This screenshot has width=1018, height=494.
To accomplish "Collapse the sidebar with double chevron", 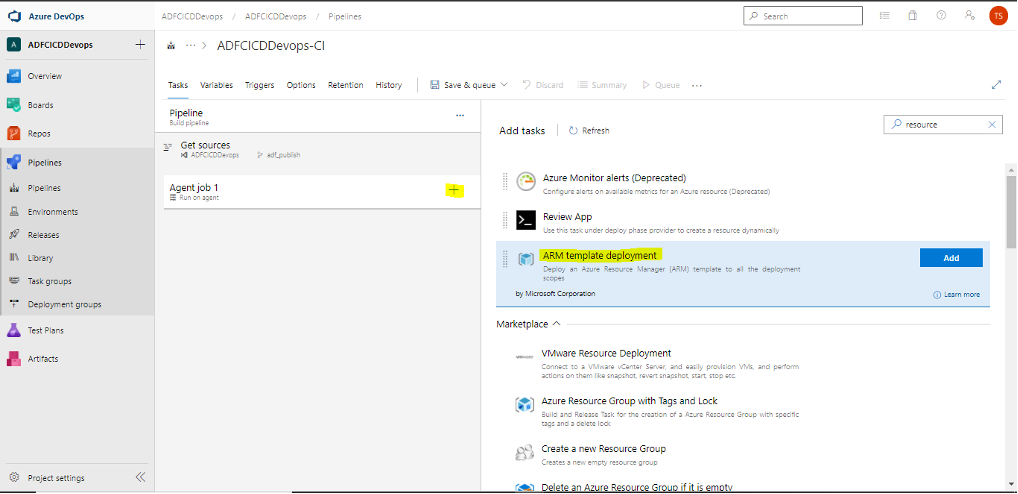I will 140,477.
